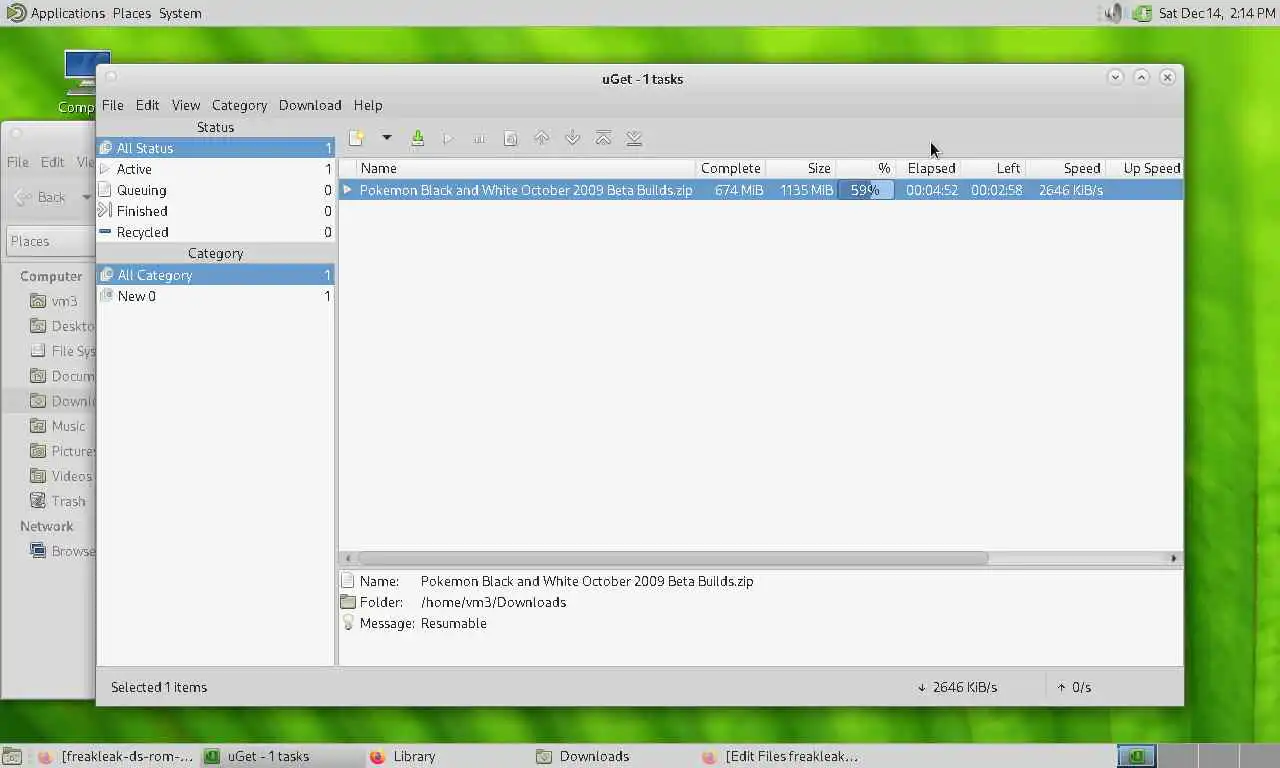Image resolution: width=1280 pixels, height=768 pixels.
Task: Switch to freakleak-ds-rom taskbar window
Action: (115, 756)
